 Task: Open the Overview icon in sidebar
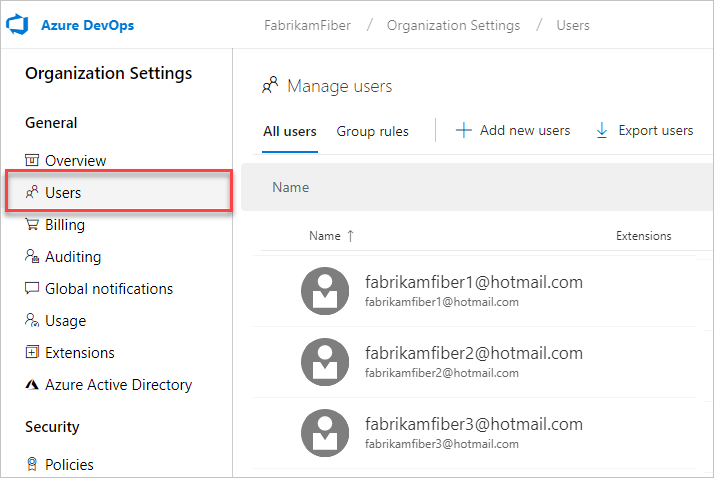[x=32, y=160]
